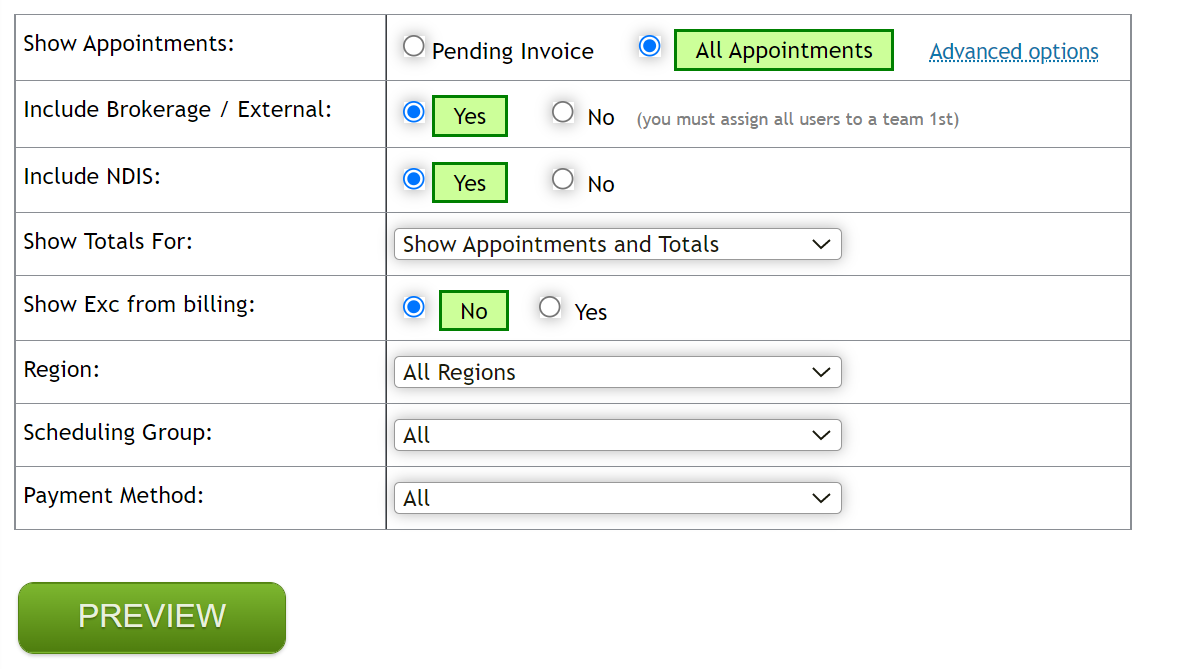The width and height of the screenshot is (1193, 669).
Task: Open the Scheduling Group dropdown
Action: click(x=617, y=434)
